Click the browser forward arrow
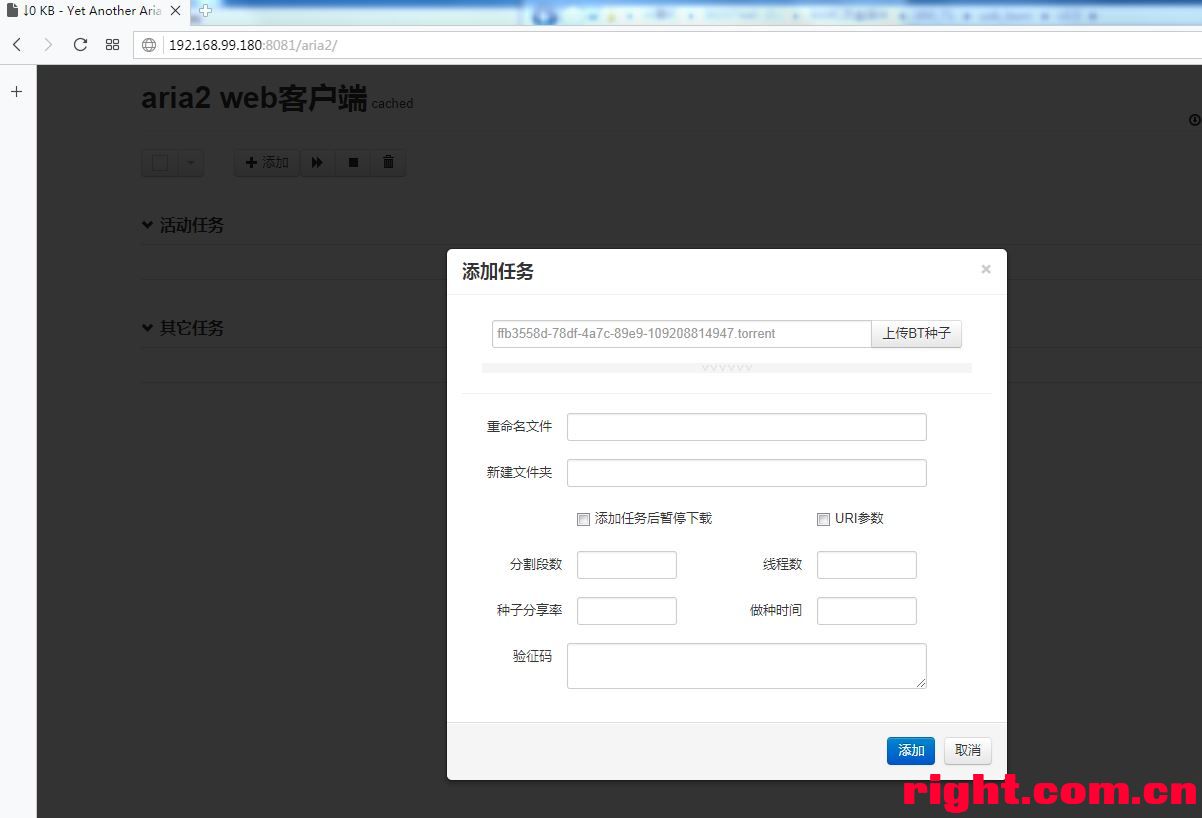Image resolution: width=1202 pixels, height=818 pixels. click(48, 45)
